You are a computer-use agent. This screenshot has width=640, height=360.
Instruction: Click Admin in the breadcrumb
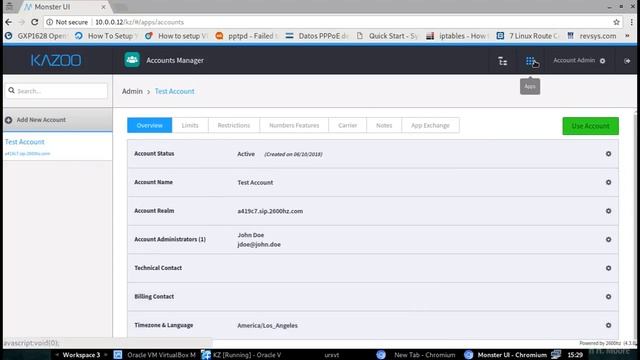pyautogui.click(x=132, y=91)
